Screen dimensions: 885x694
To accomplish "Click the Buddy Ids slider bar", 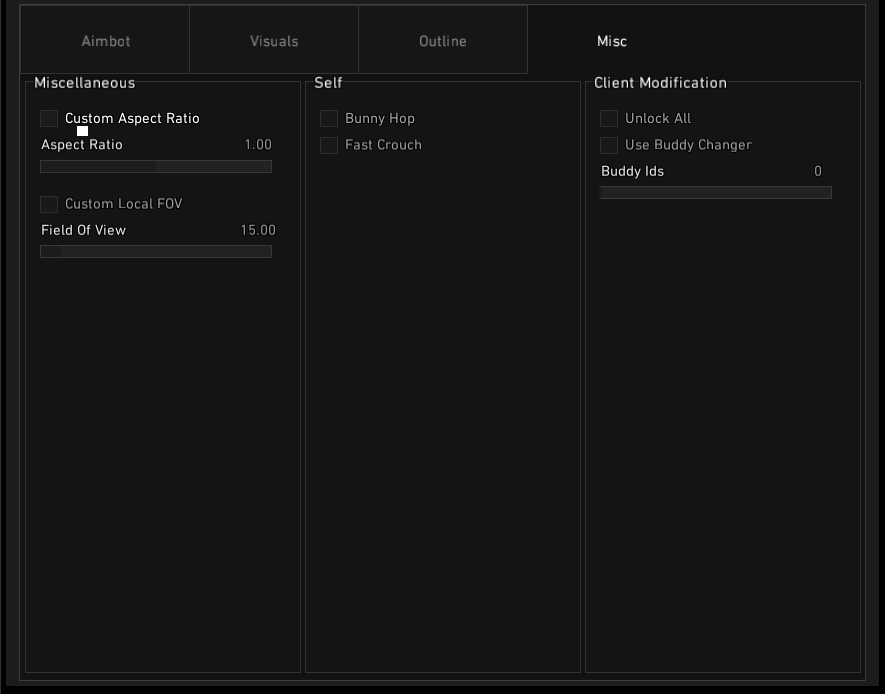I will tap(715, 193).
